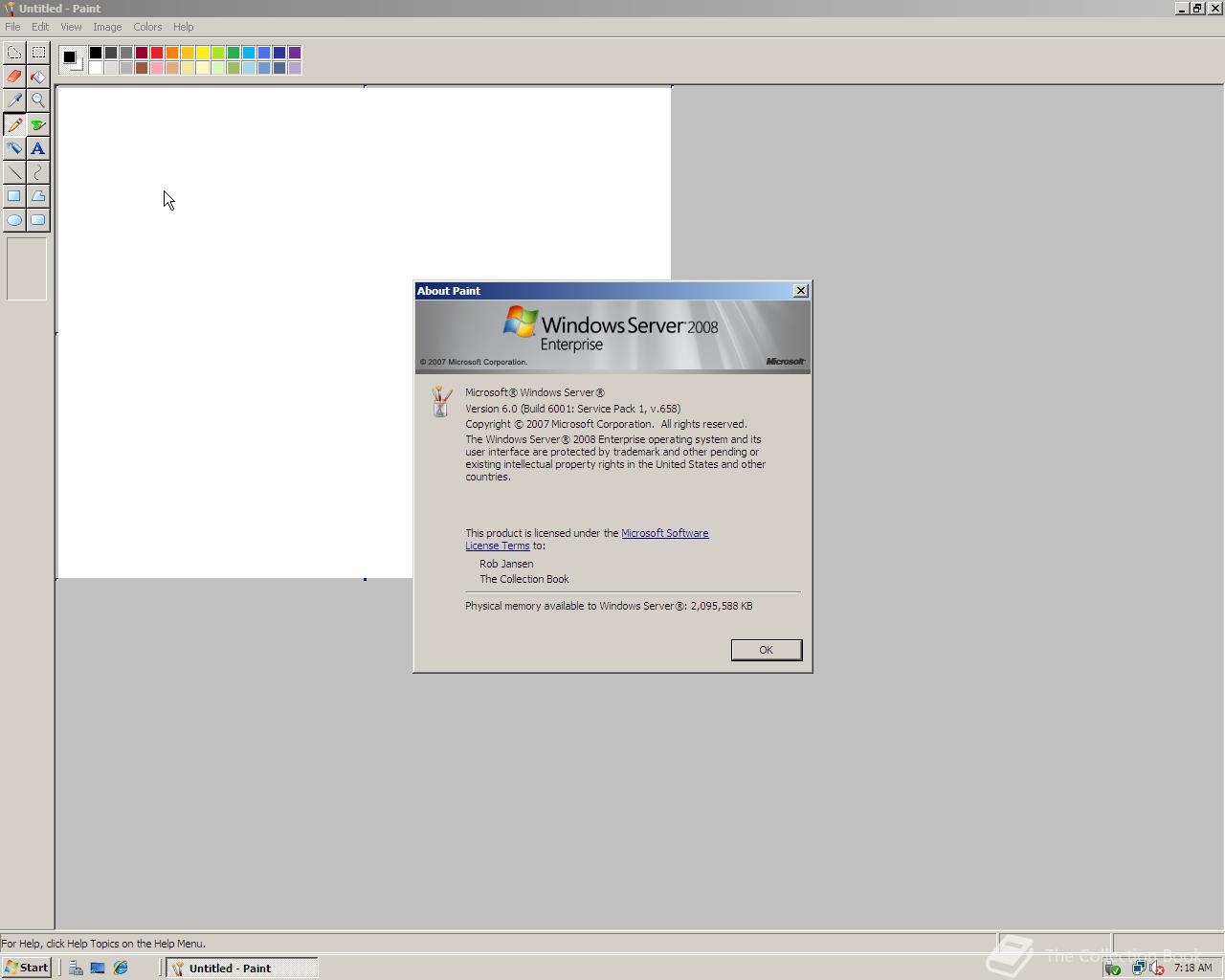Pick the yellow color swatch
The image size is (1225, 980).
[203, 53]
